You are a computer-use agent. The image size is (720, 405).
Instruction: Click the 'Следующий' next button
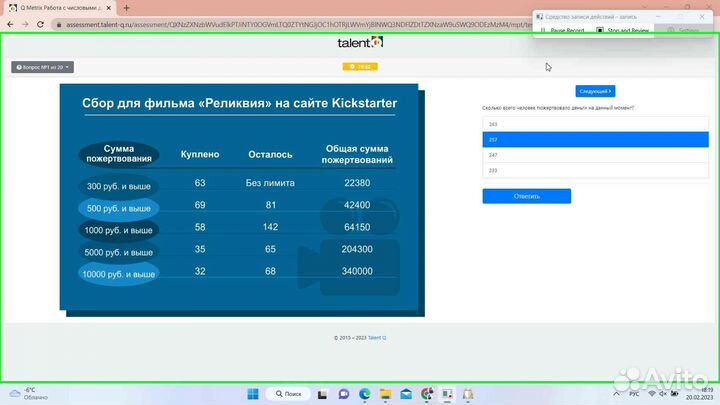(x=595, y=91)
